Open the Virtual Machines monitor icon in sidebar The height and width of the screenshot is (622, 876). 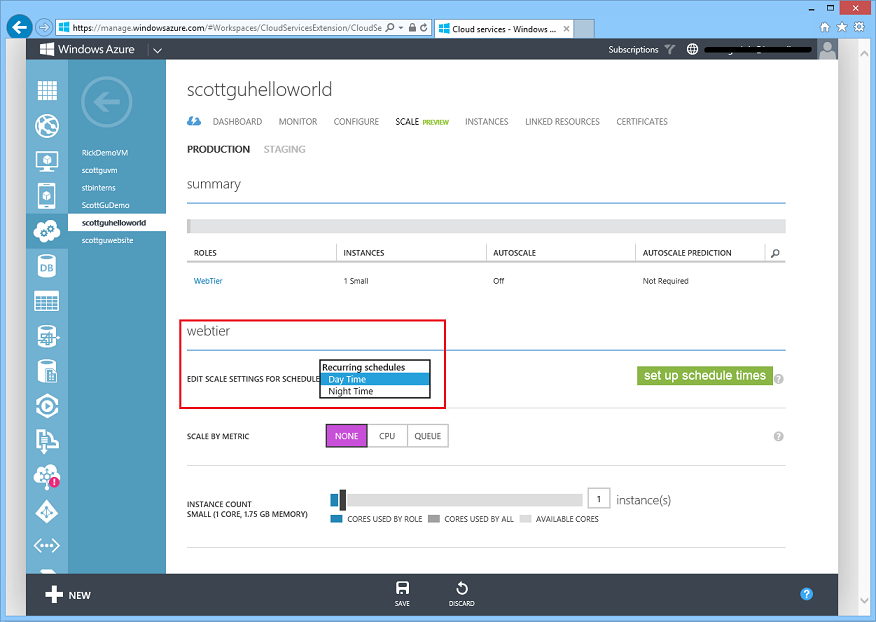47,161
